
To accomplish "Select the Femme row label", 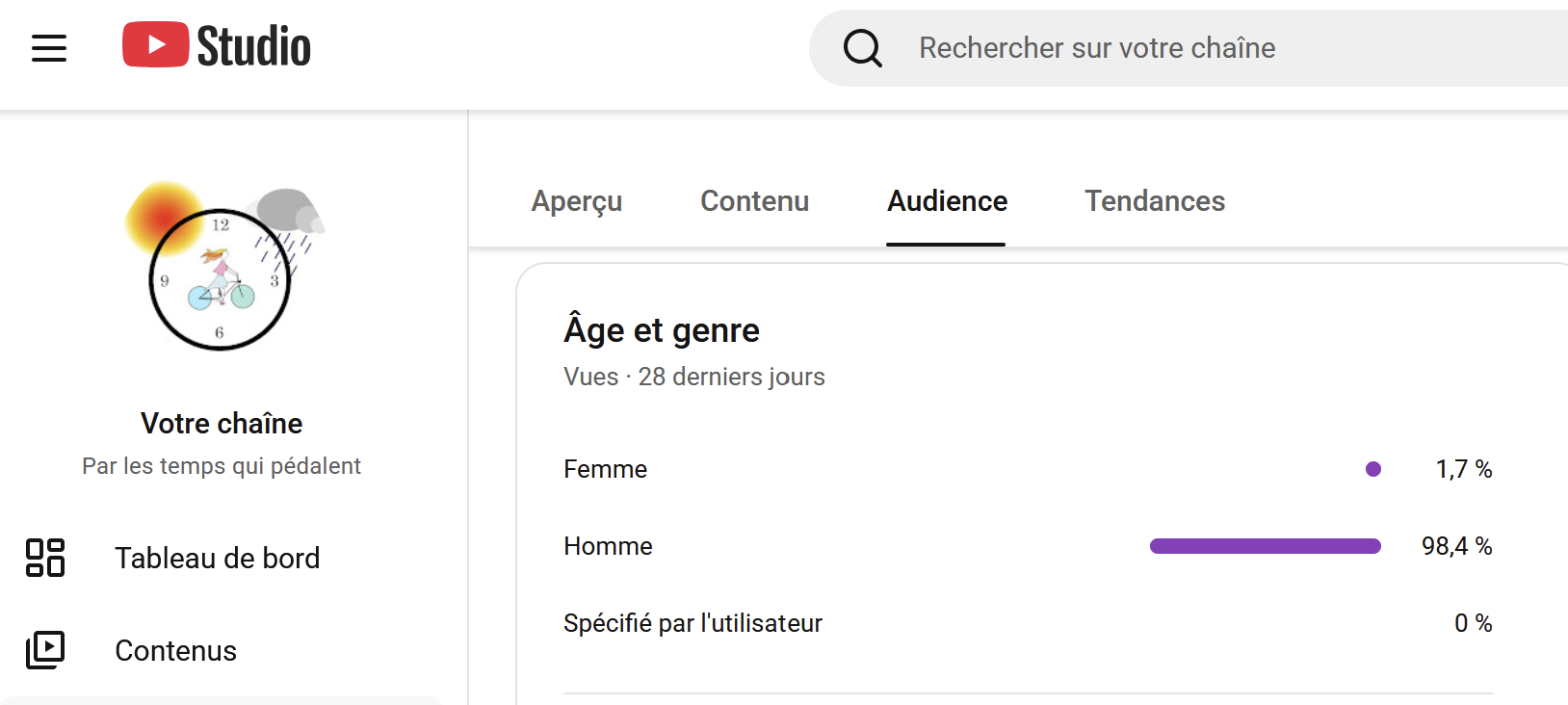I will (605, 469).
